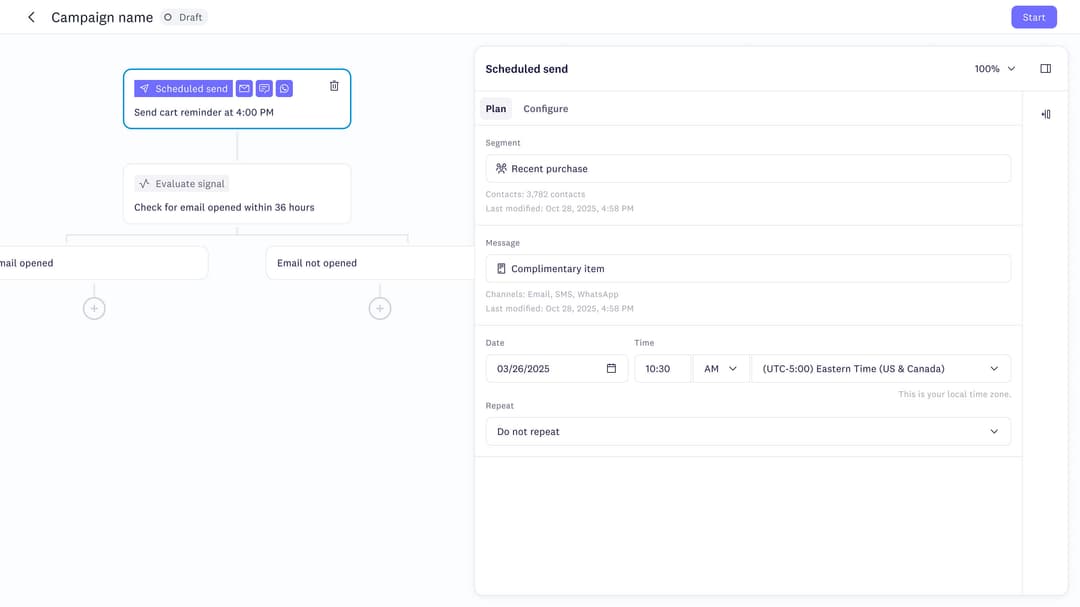Click the Complimentary item message icon
The width and height of the screenshot is (1080, 607).
pos(499,268)
